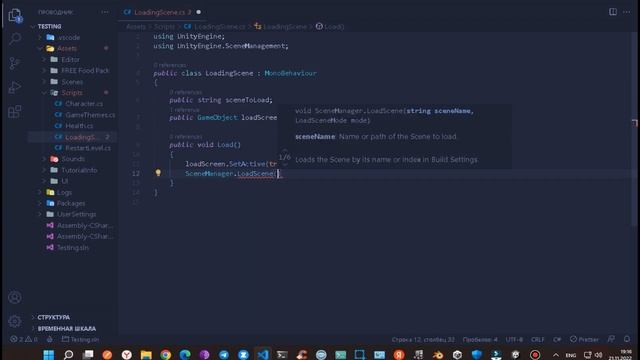The width and height of the screenshot is (640, 360).
Task: Change UTF-8 encoding in status bar
Action: click(514, 339)
